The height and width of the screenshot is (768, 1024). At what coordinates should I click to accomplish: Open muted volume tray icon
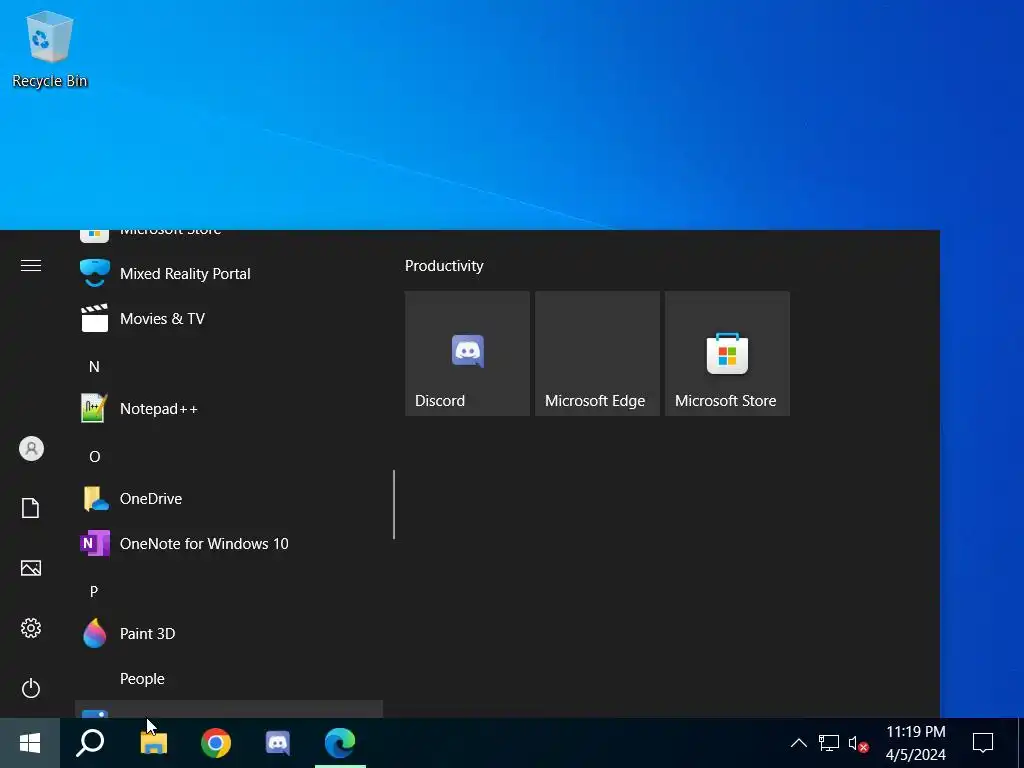click(858, 743)
